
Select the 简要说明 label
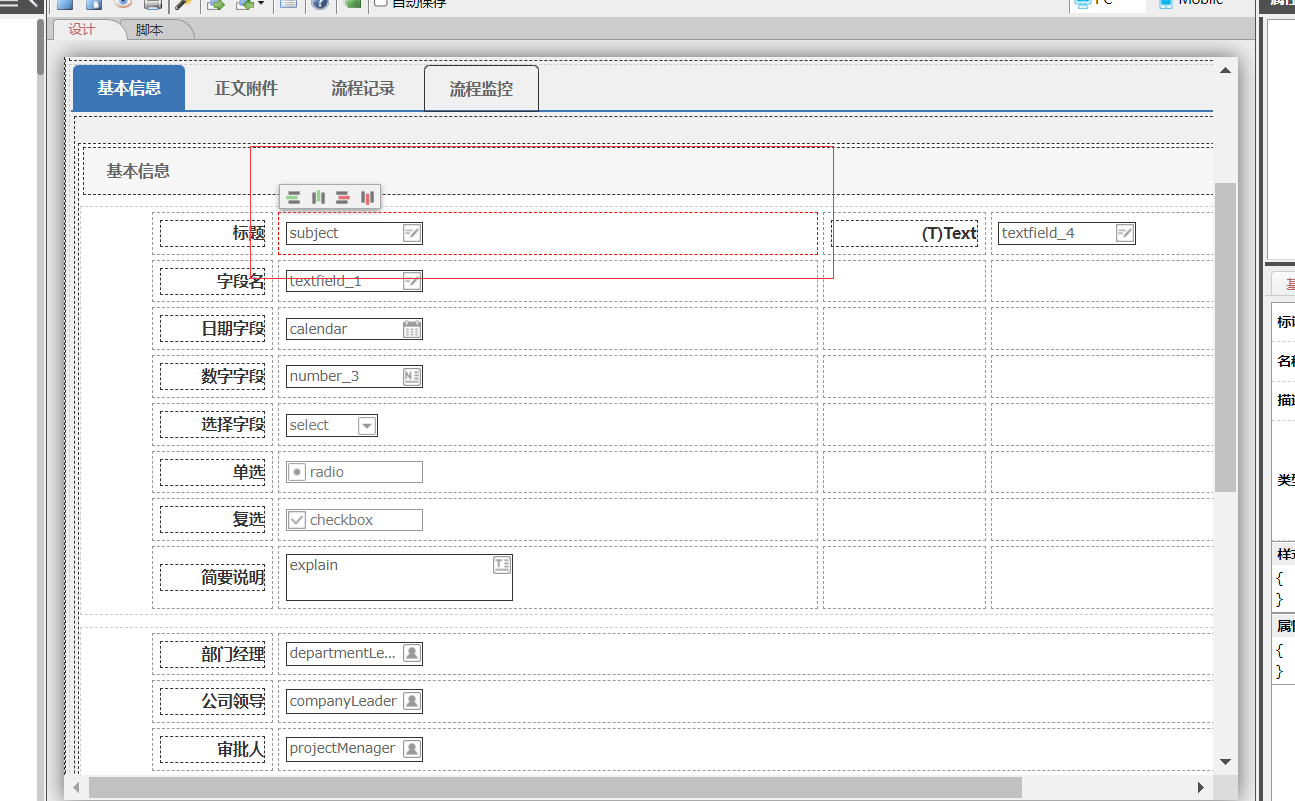click(x=233, y=577)
